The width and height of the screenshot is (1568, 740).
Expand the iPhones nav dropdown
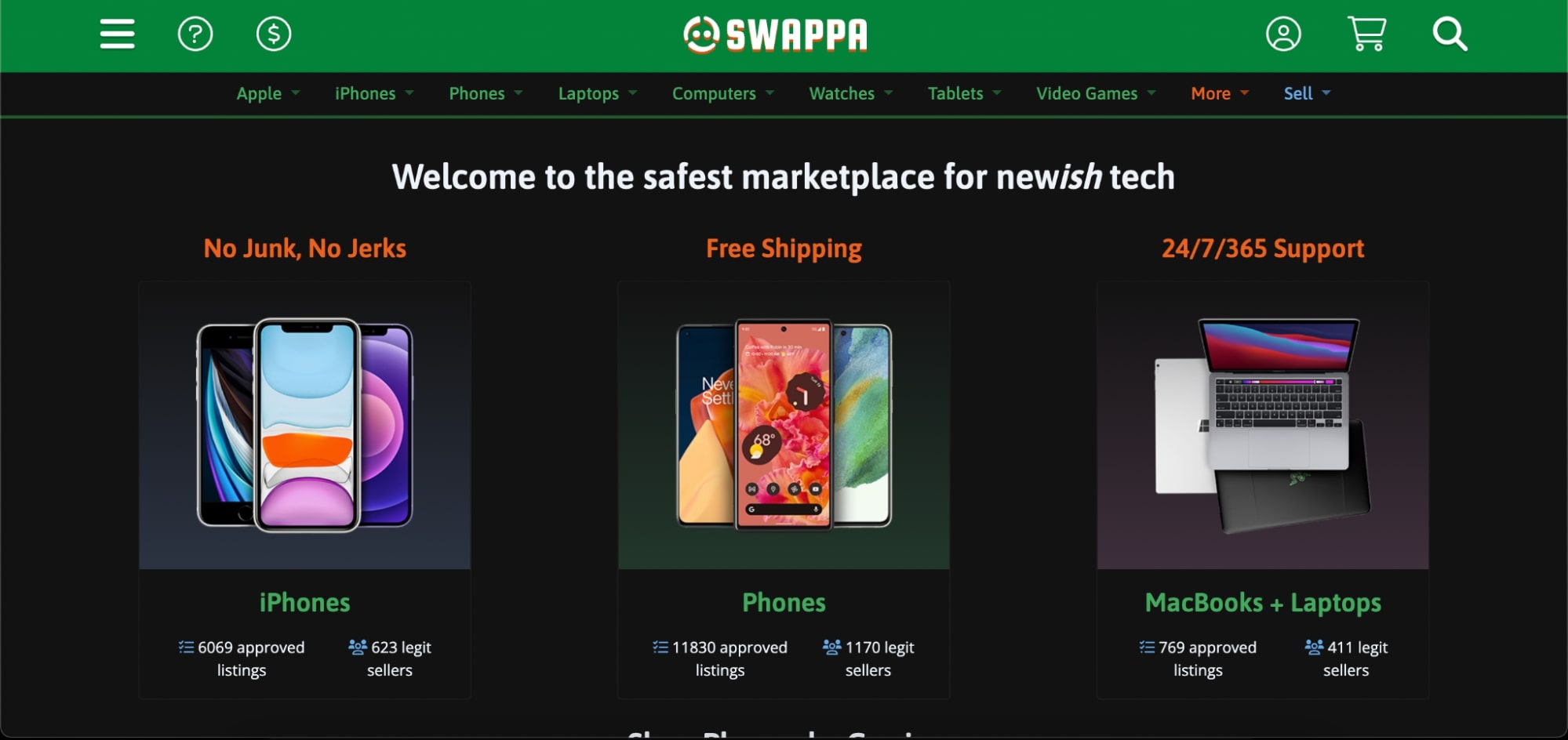coord(374,93)
